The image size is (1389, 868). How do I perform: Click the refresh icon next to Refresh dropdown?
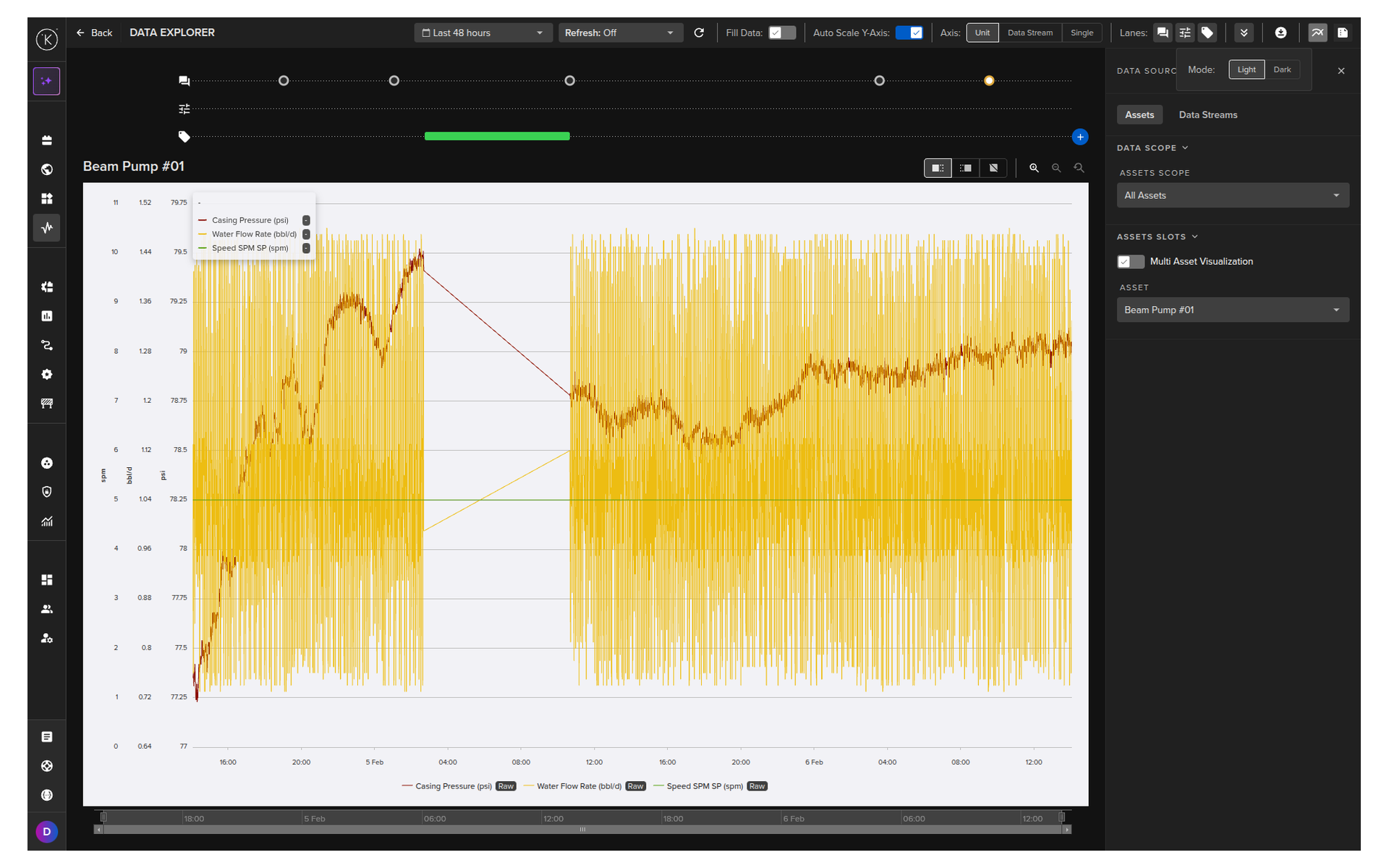tap(699, 33)
